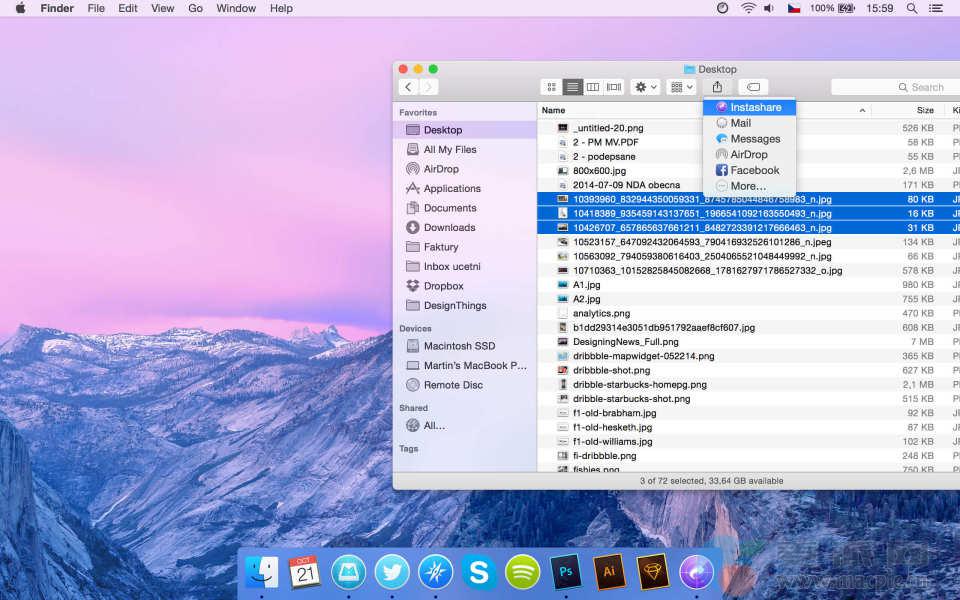Screen dimensions: 960x600
Task: Open the Window menu in the menu bar
Action: click(236, 8)
